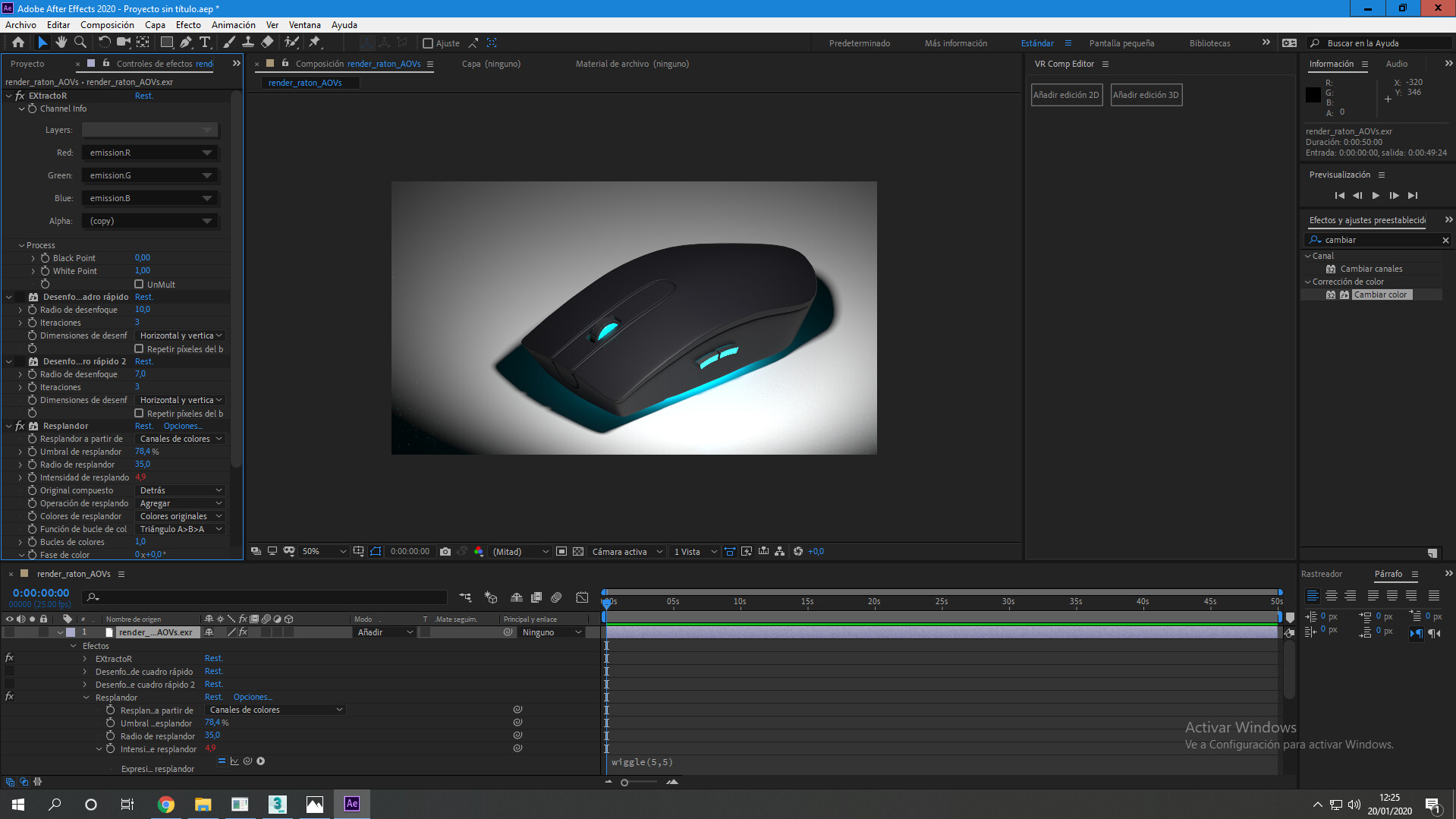Image resolution: width=1456 pixels, height=819 pixels.
Task: Select the Hand tool in the toolbar
Action: [61, 43]
